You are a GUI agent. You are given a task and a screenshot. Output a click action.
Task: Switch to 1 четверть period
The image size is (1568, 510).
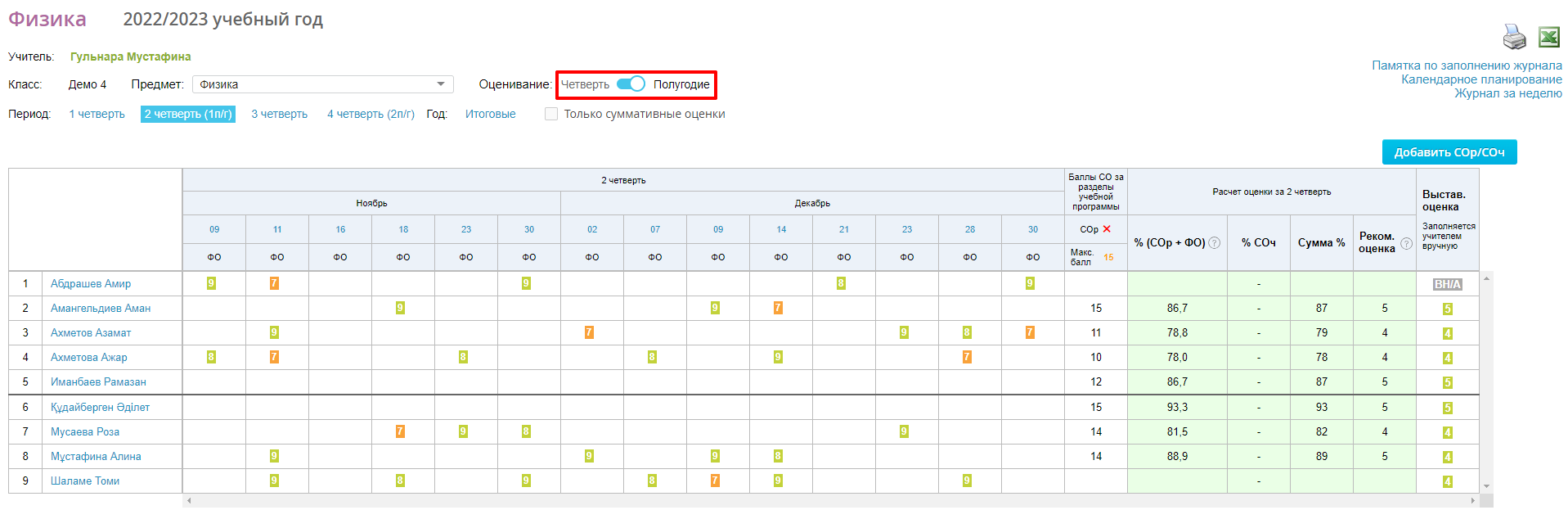point(97,115)
